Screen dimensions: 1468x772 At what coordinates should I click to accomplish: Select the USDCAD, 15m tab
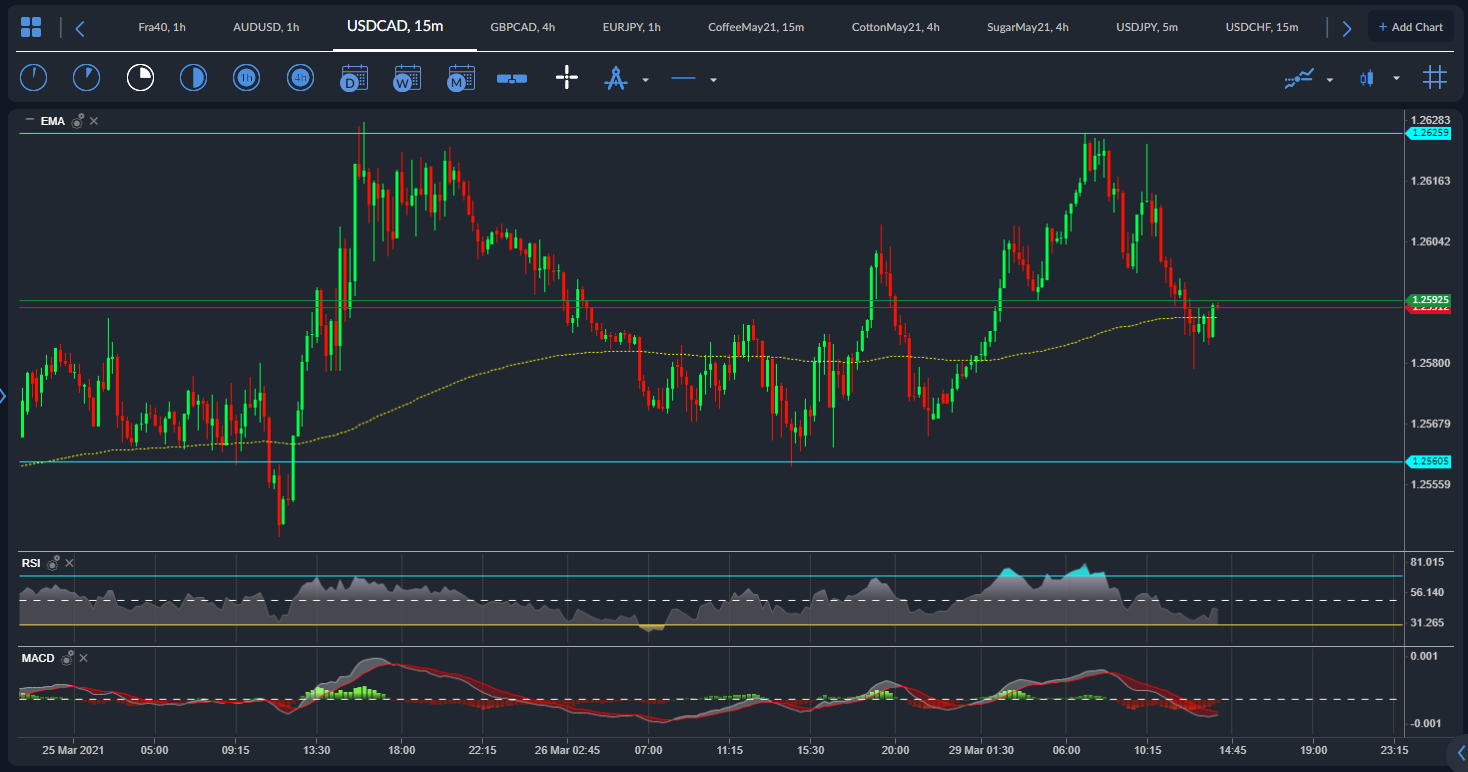(395, 26)
